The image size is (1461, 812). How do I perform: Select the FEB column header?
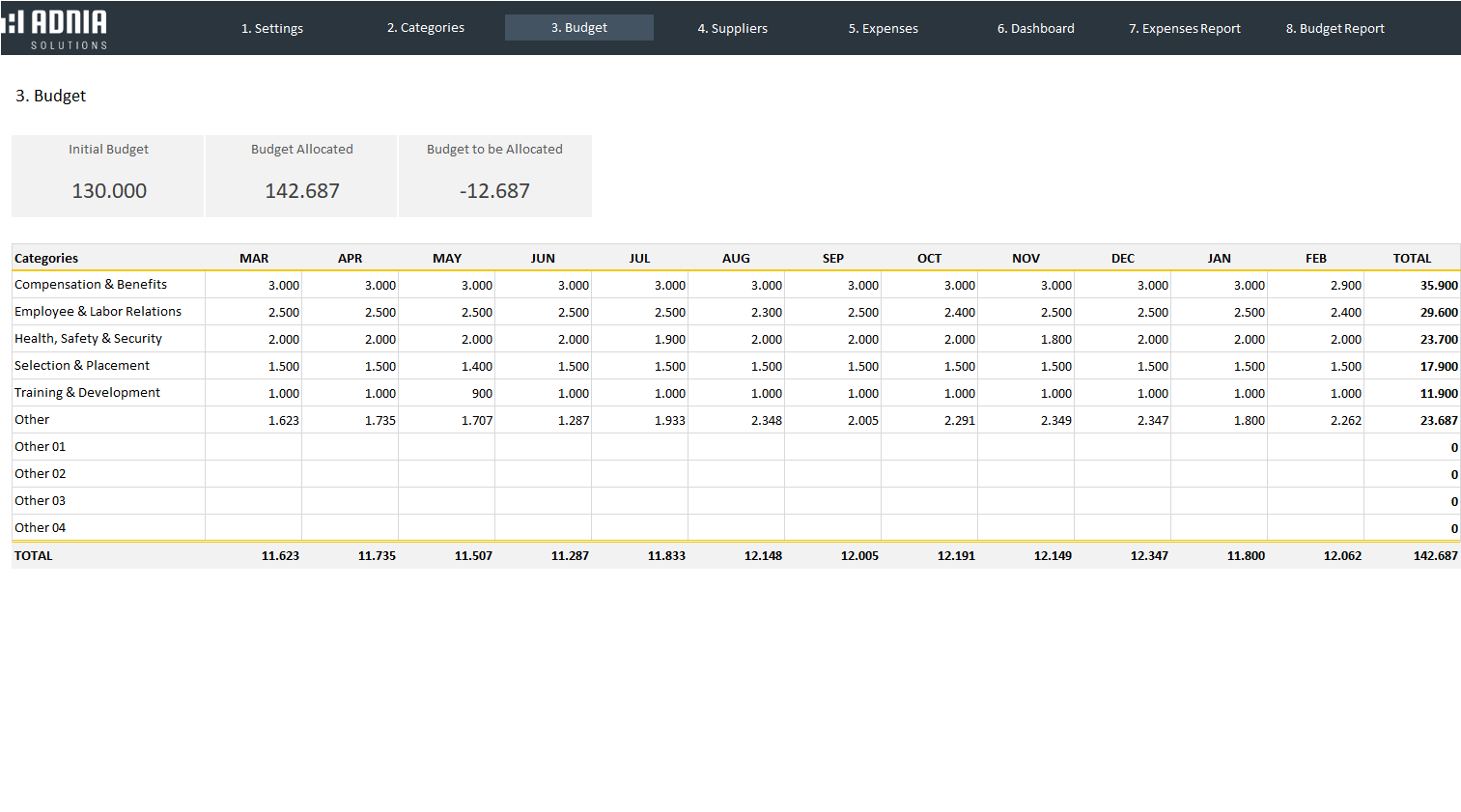(1315, 258)
